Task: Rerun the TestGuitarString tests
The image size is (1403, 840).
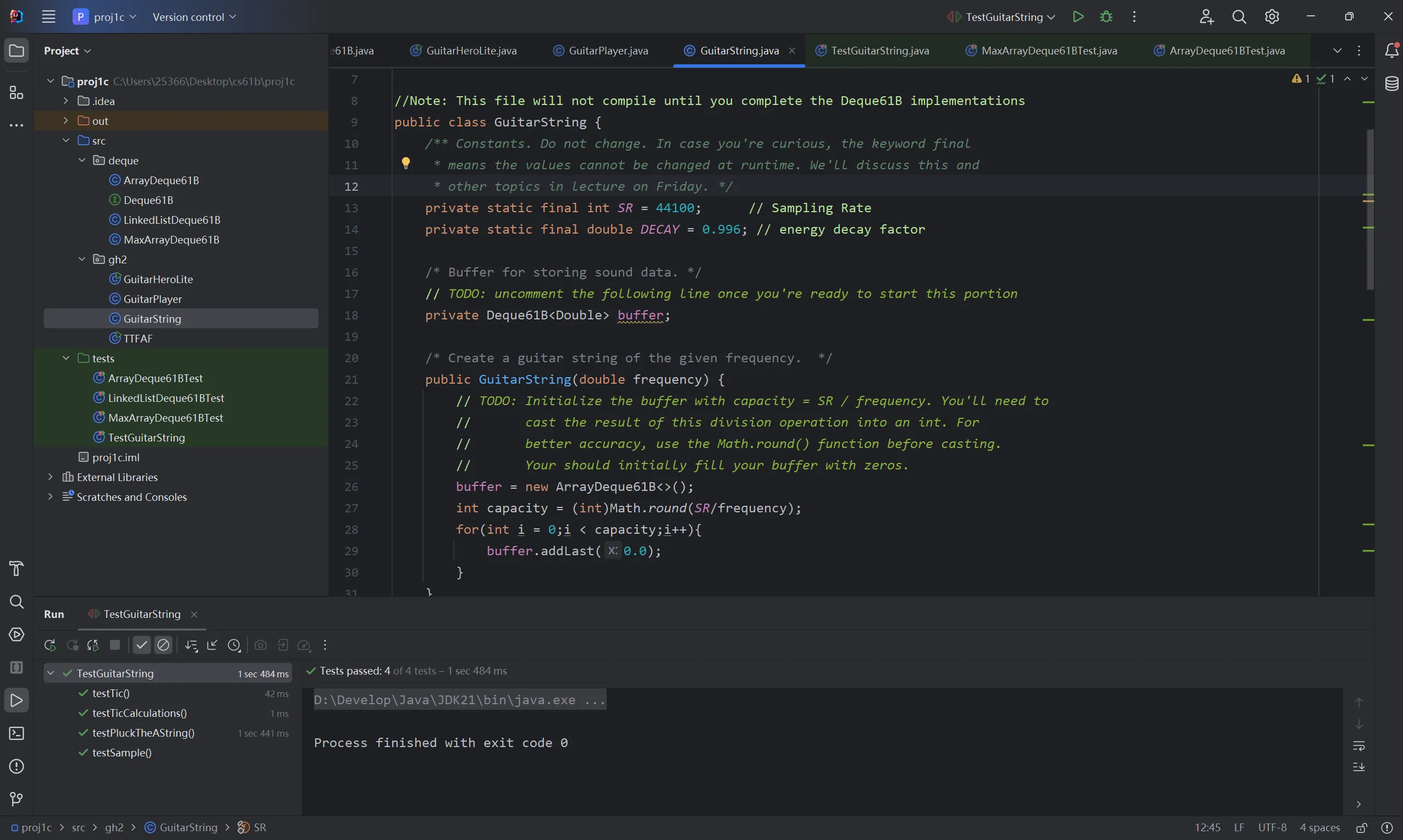Action: tap(50, 645)
